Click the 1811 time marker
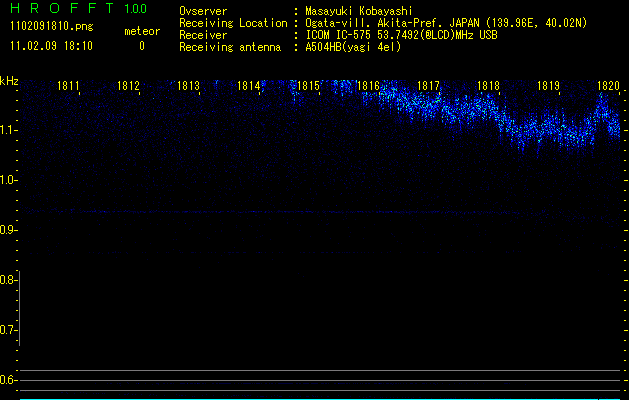Viewport: 629px width, 400px height. click(x=68, y=86)
